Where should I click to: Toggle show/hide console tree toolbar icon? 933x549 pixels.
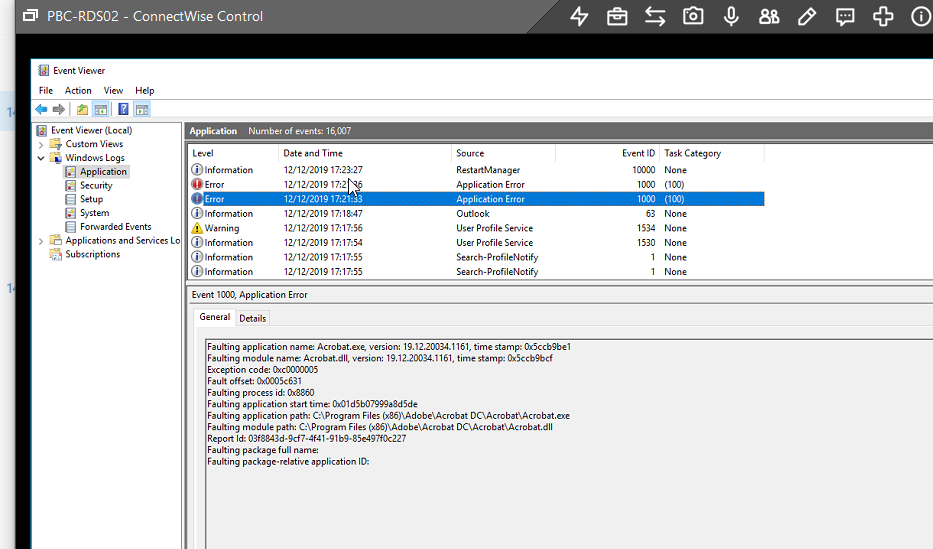[x=101, y=109]
